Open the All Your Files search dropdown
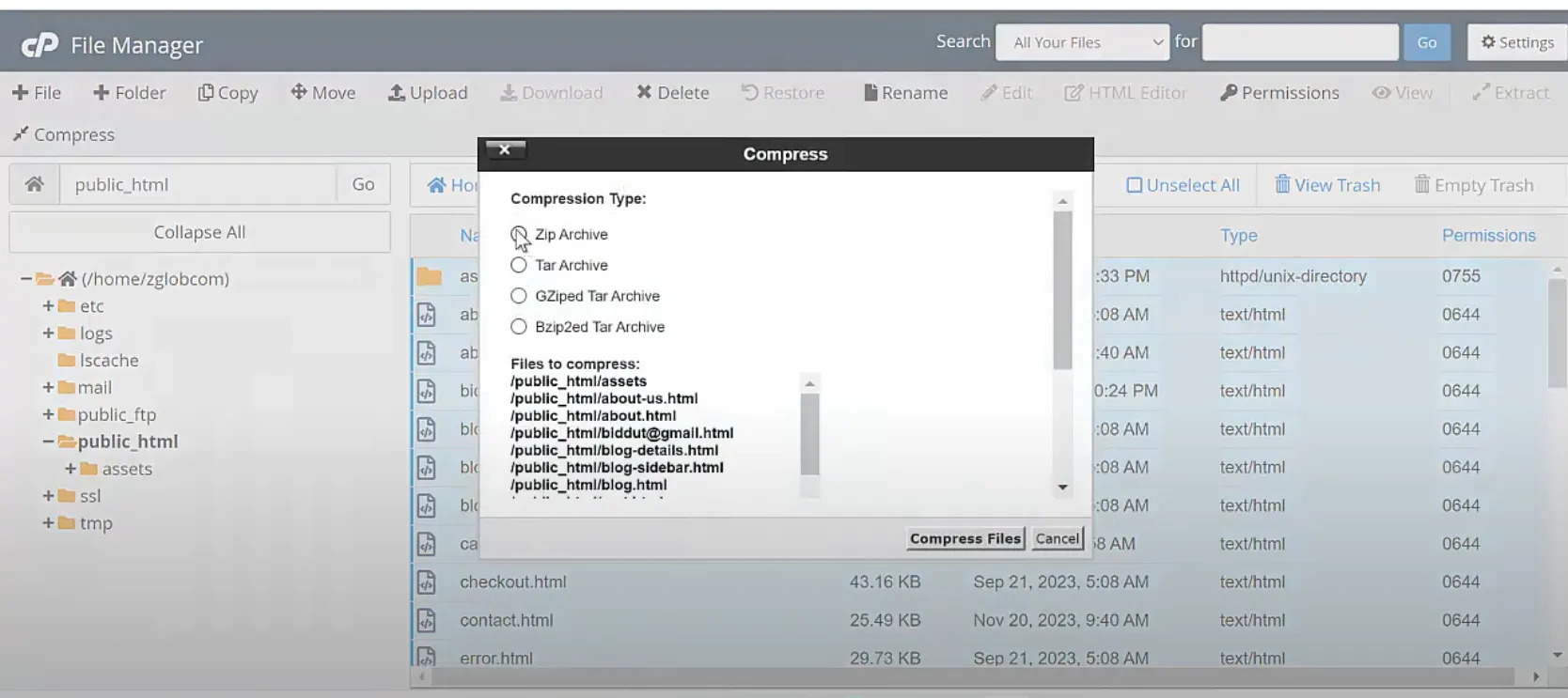The height and width of the screenshot is (698, 1568). [1082, 42]
